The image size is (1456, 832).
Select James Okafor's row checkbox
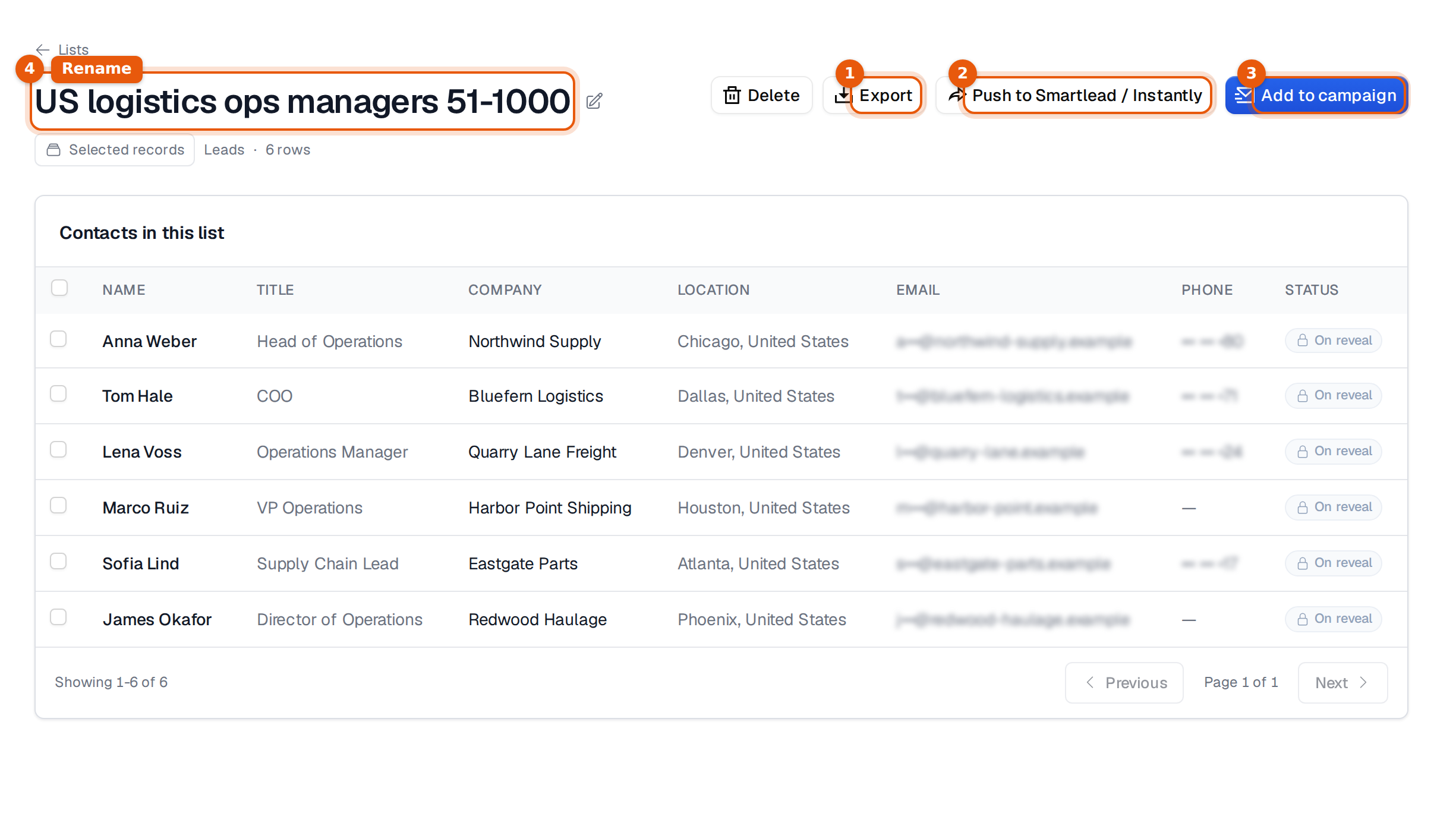[58, 617]
